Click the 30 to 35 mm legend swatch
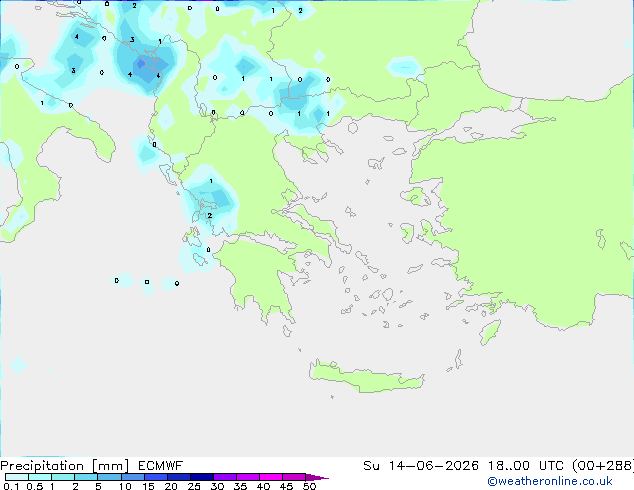 pyautogui.click(x=224, y=477)
